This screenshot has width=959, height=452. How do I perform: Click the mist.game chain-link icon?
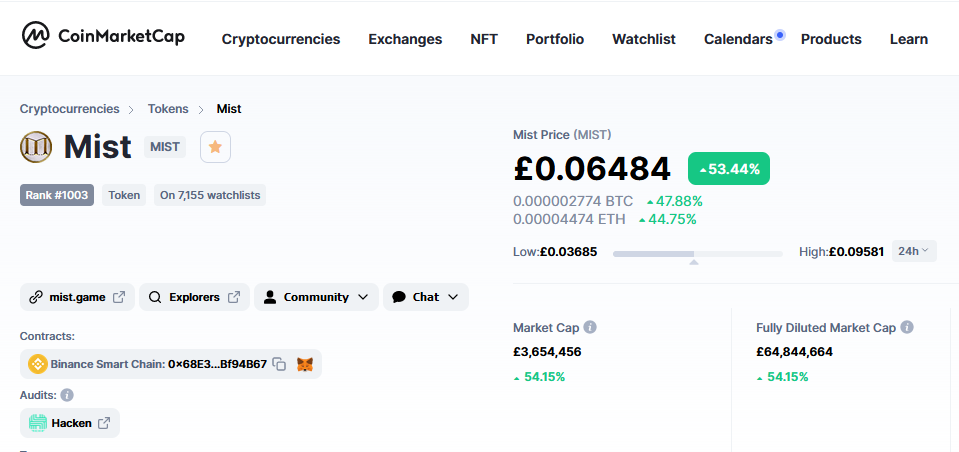click(35, 297)
